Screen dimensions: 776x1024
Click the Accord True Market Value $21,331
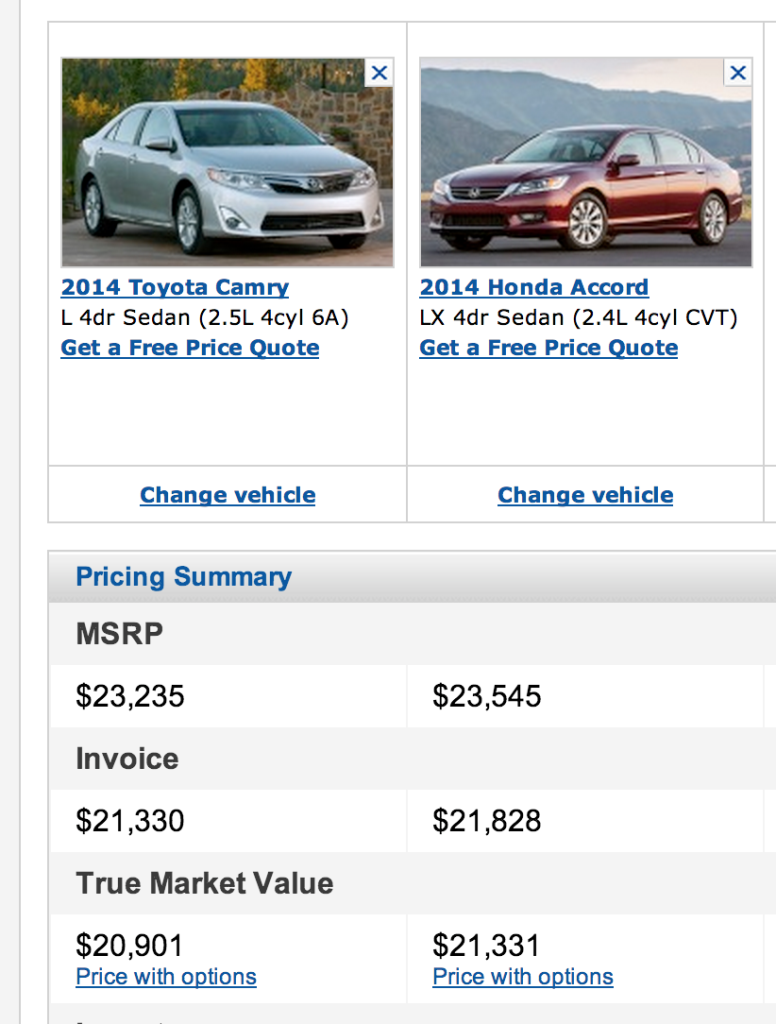(x=486, y=946)
